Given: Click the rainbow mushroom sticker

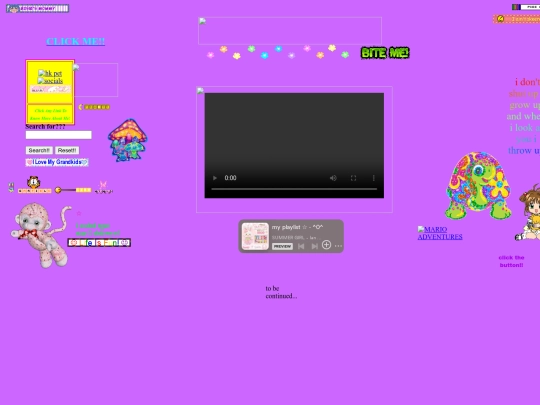Looking at the screenshot, I should (127, 140).
